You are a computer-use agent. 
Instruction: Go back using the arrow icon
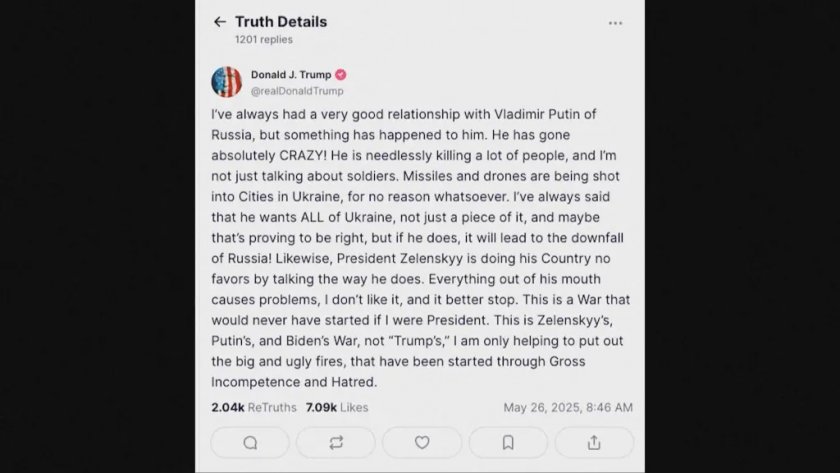click(220, 22)
